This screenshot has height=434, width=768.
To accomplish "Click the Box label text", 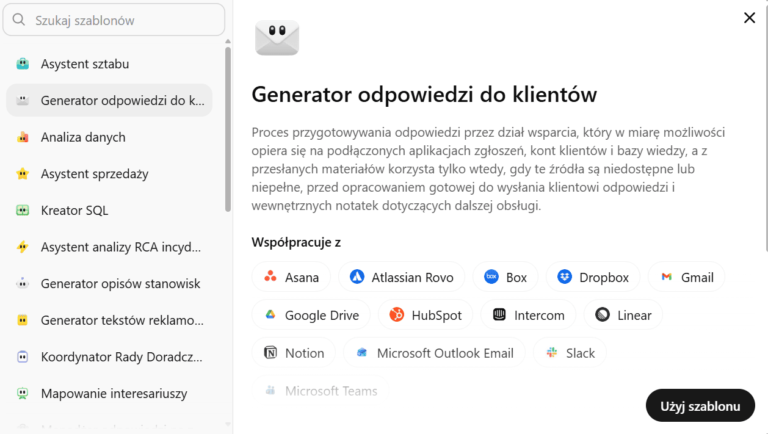I will [516, 277].
